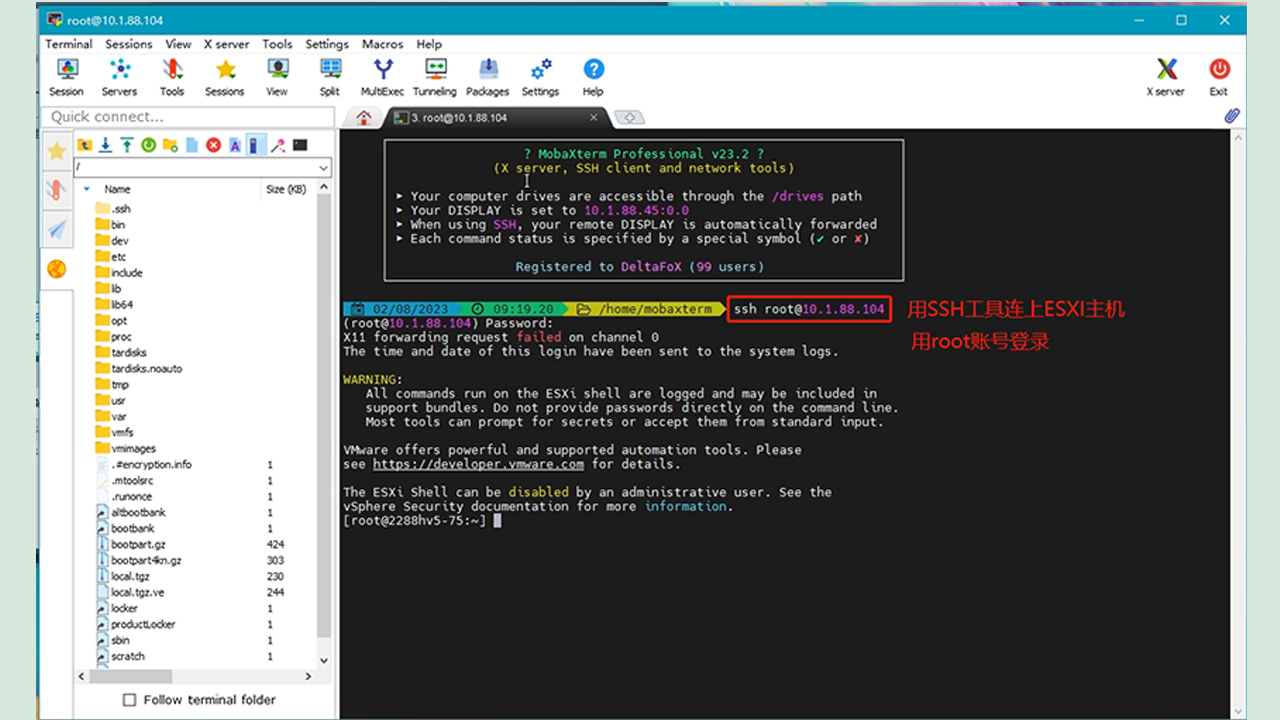Screen dimensions: 1280x720
Task: Go to parent directory in SFTP browser
Action: coord(84,145)
